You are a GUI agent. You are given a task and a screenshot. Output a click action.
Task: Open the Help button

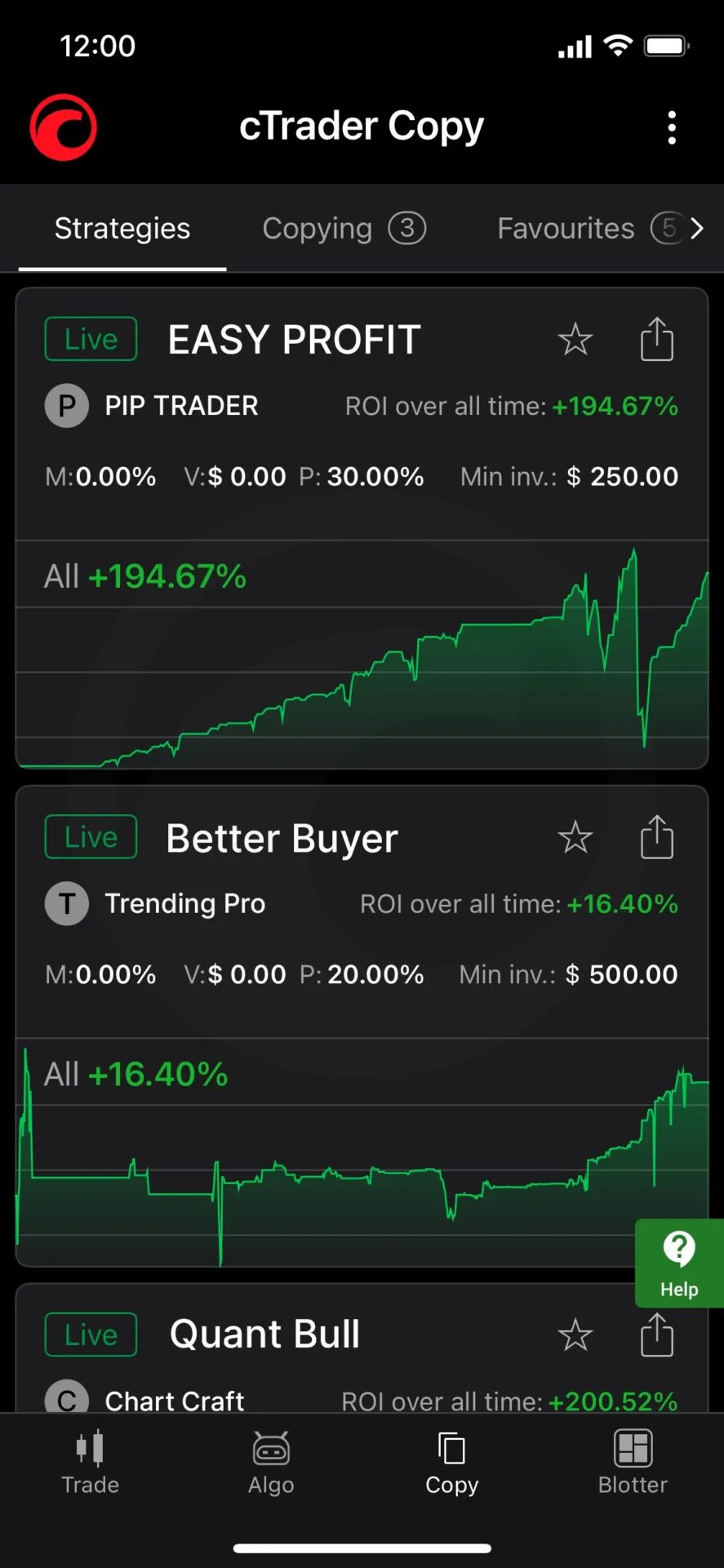pos(679,1263)
